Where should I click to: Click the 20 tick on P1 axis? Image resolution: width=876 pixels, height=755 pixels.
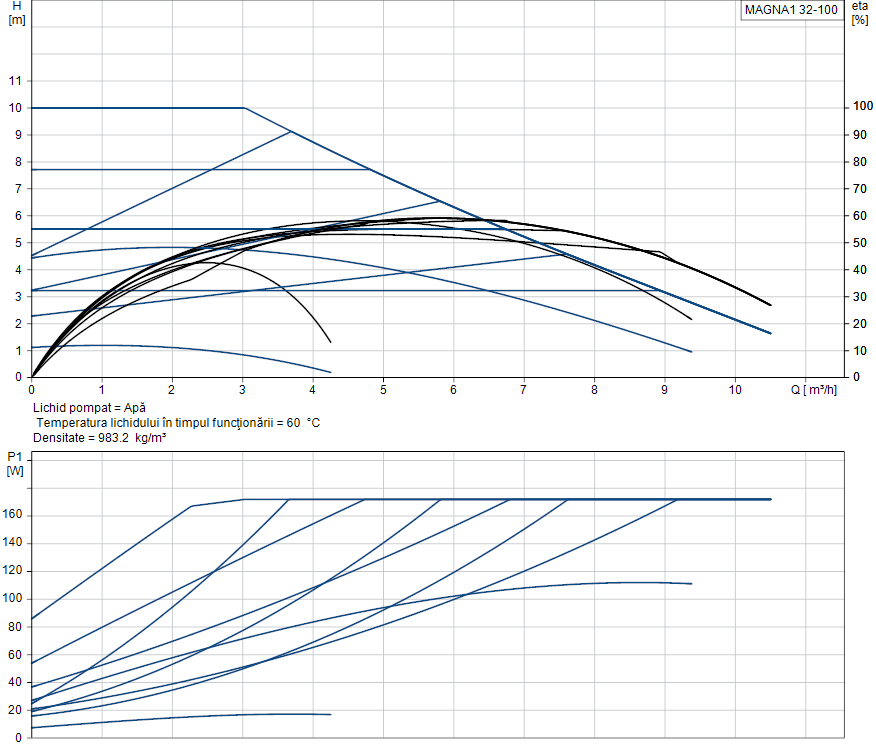15,710
